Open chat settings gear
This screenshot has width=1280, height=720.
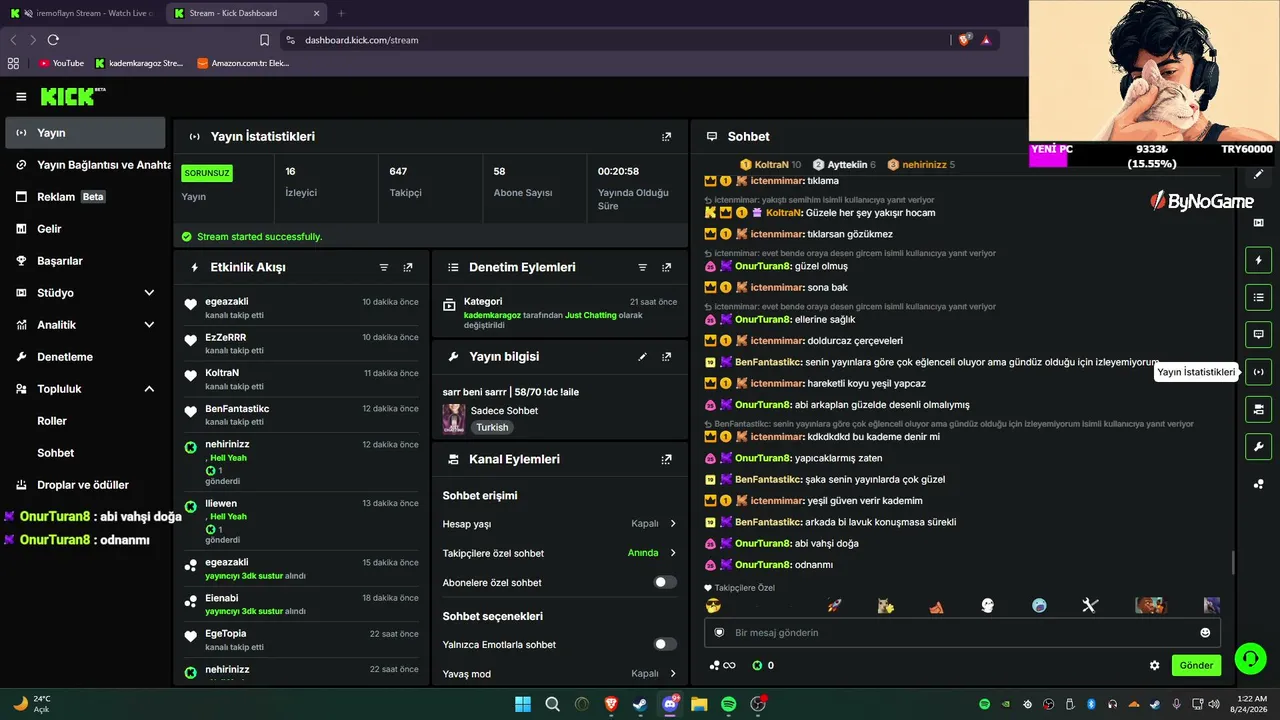(x=1155, y=666)
